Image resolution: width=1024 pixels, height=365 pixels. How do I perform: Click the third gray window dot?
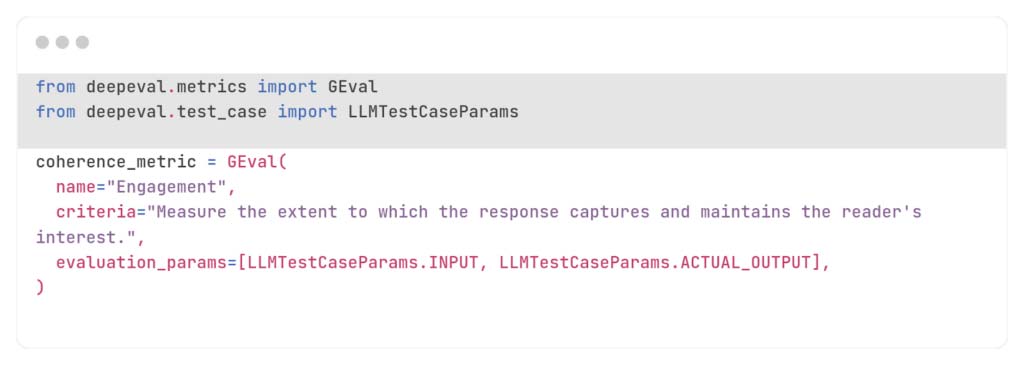point(82,42)
